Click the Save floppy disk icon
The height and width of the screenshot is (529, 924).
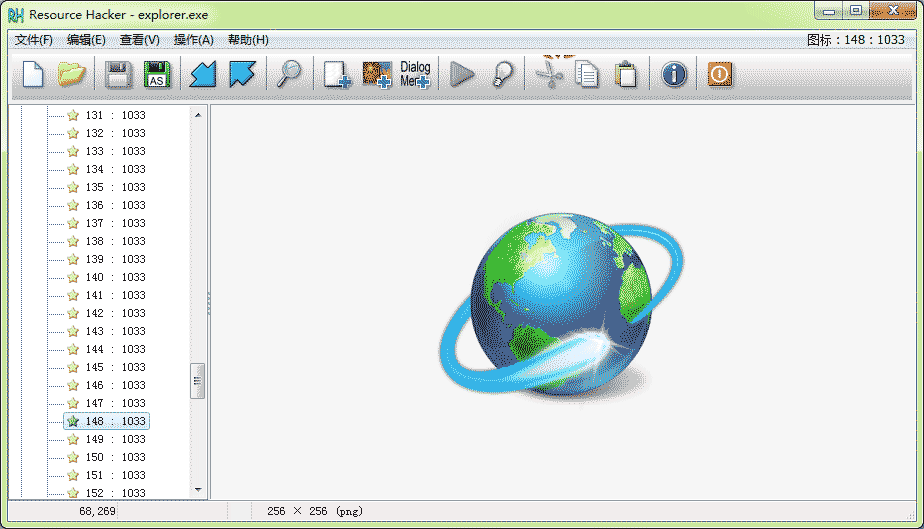[118, 75]
